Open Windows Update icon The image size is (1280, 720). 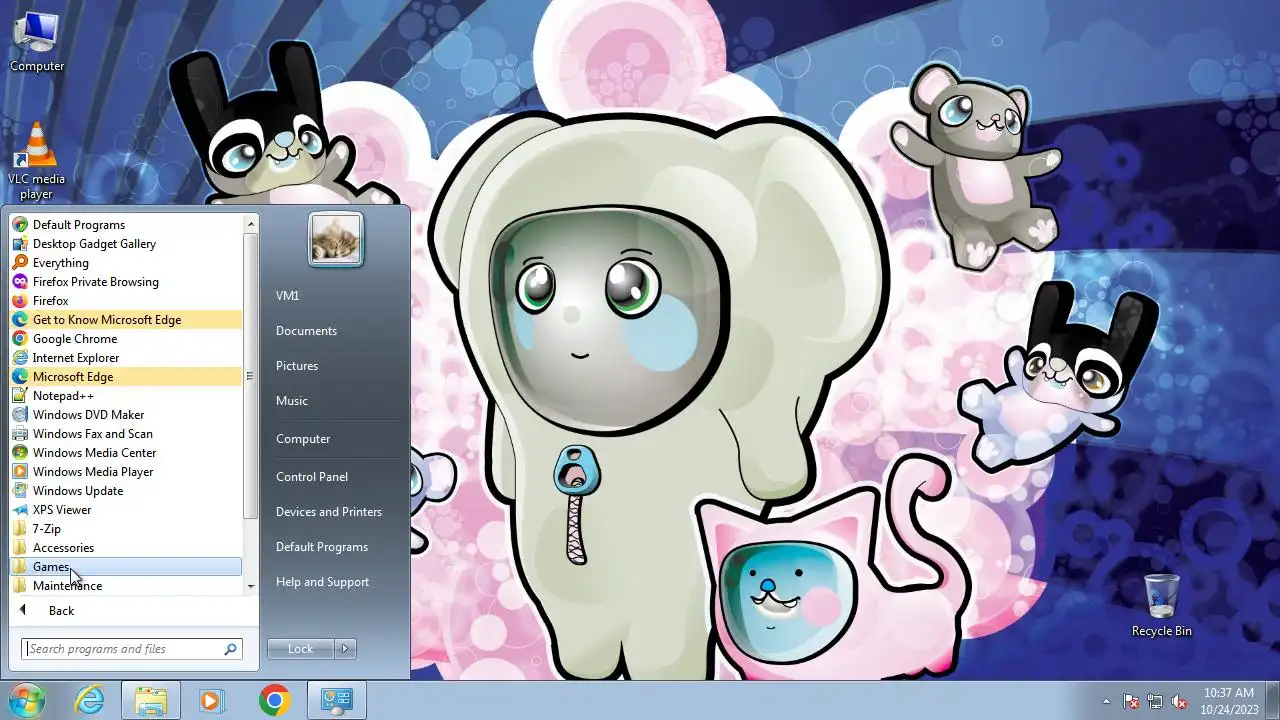(x=20, y=491)
